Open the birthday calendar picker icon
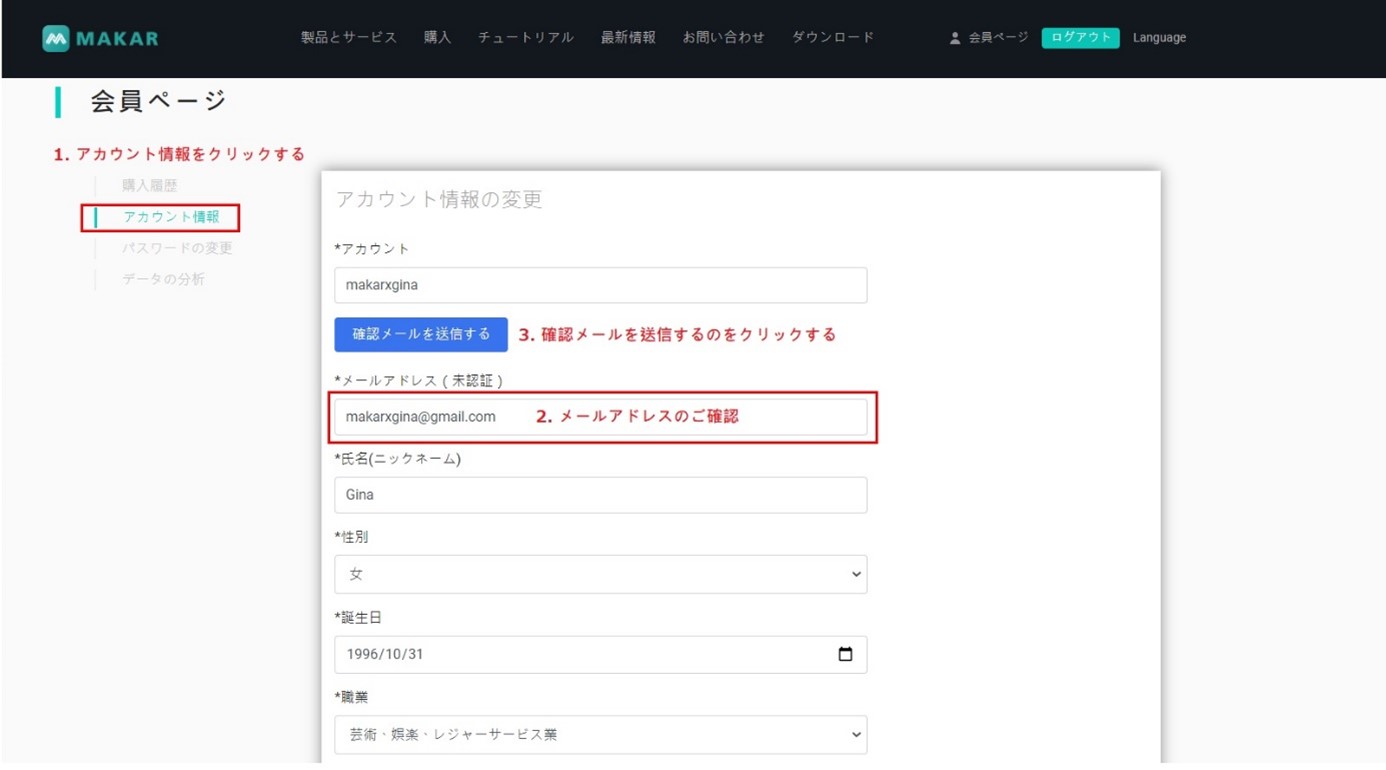Image resolution: width=1386 pixels, height=770 pixels. coord(845,654)
